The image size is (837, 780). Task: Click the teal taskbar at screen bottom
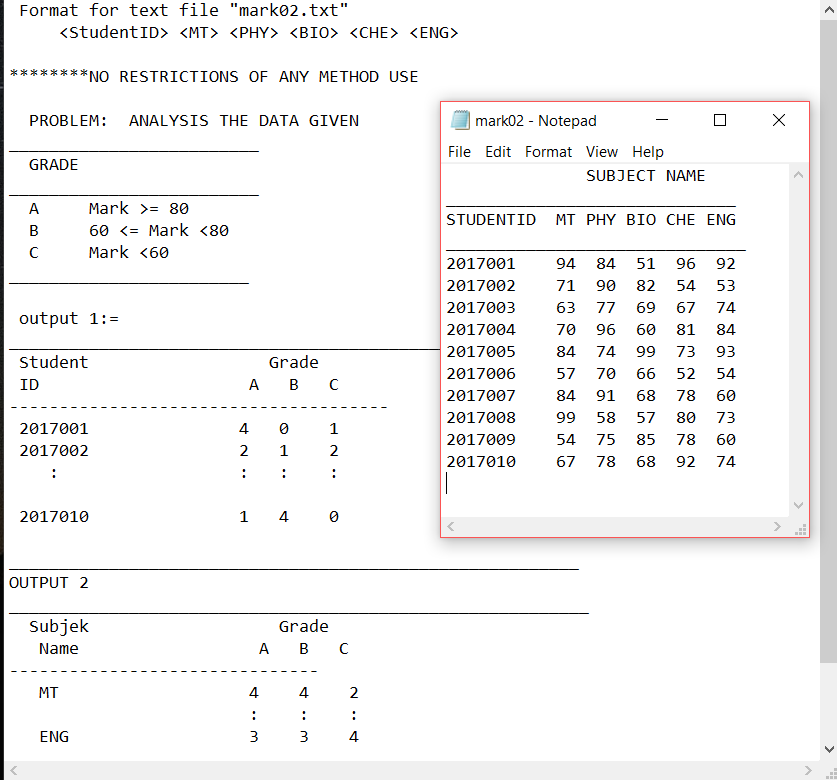point(418,772)
